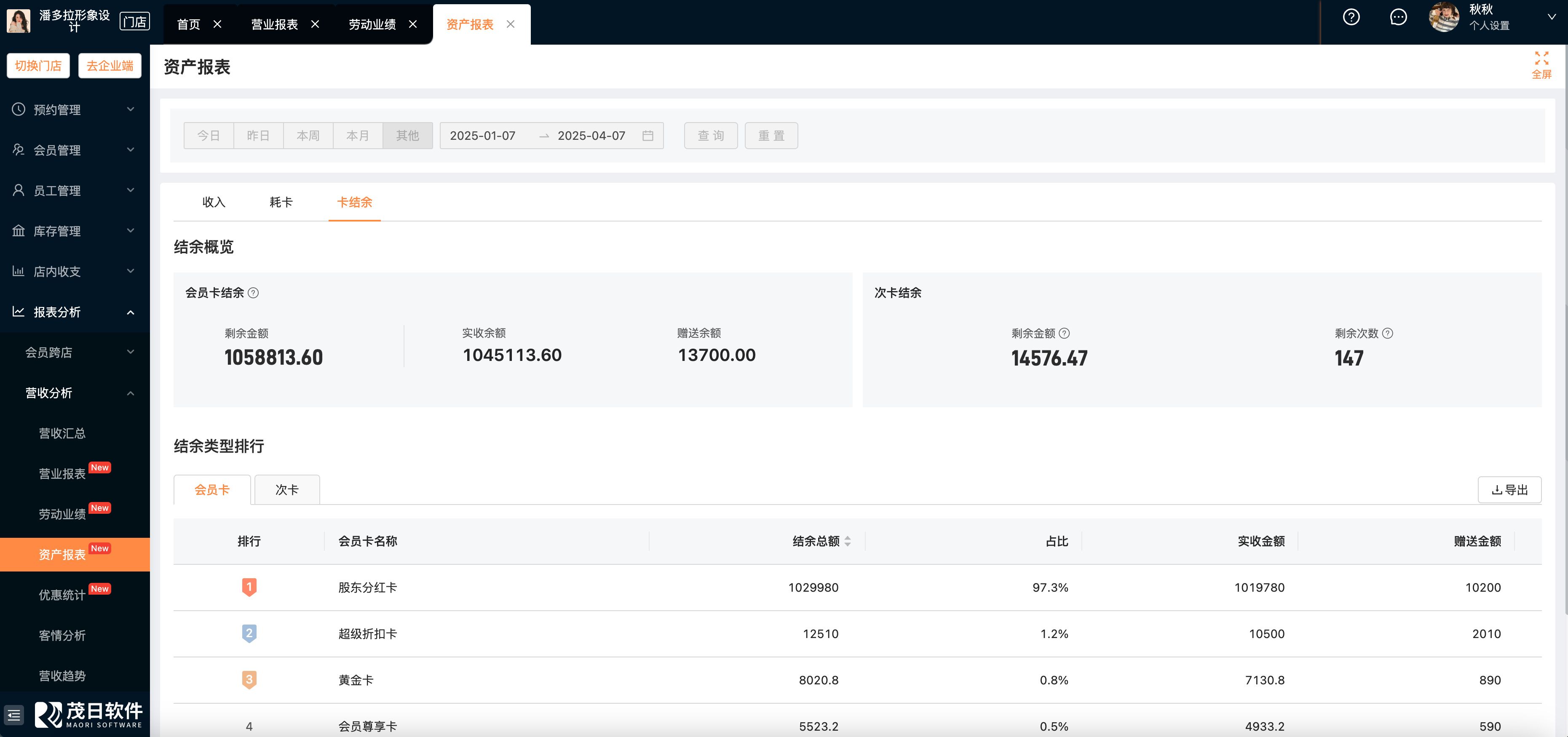1568x737 pixels.
Task: Select the 今日 date filter
Action: (x=209, y=136)
